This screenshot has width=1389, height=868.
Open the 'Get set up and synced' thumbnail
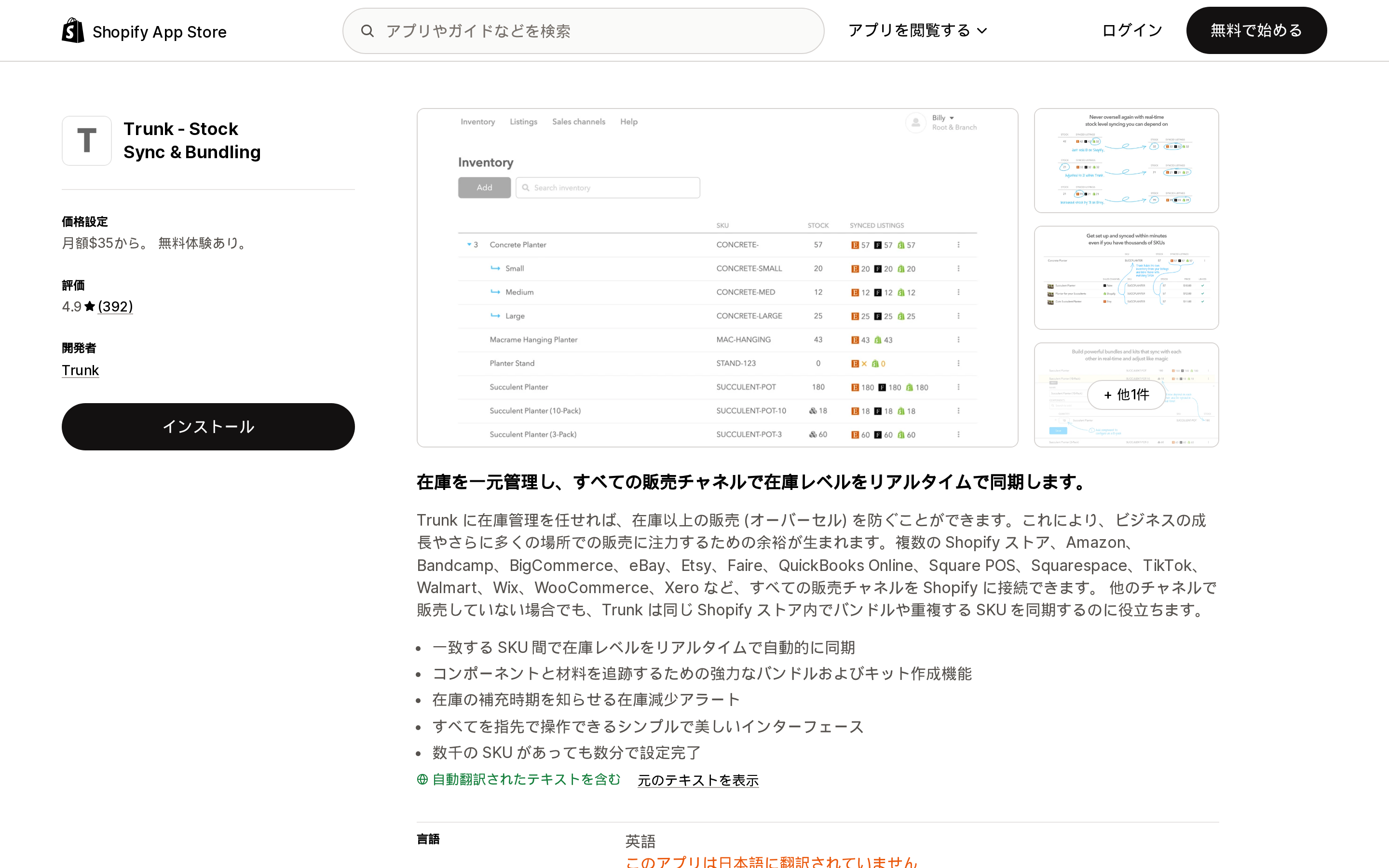(1126, 278)
